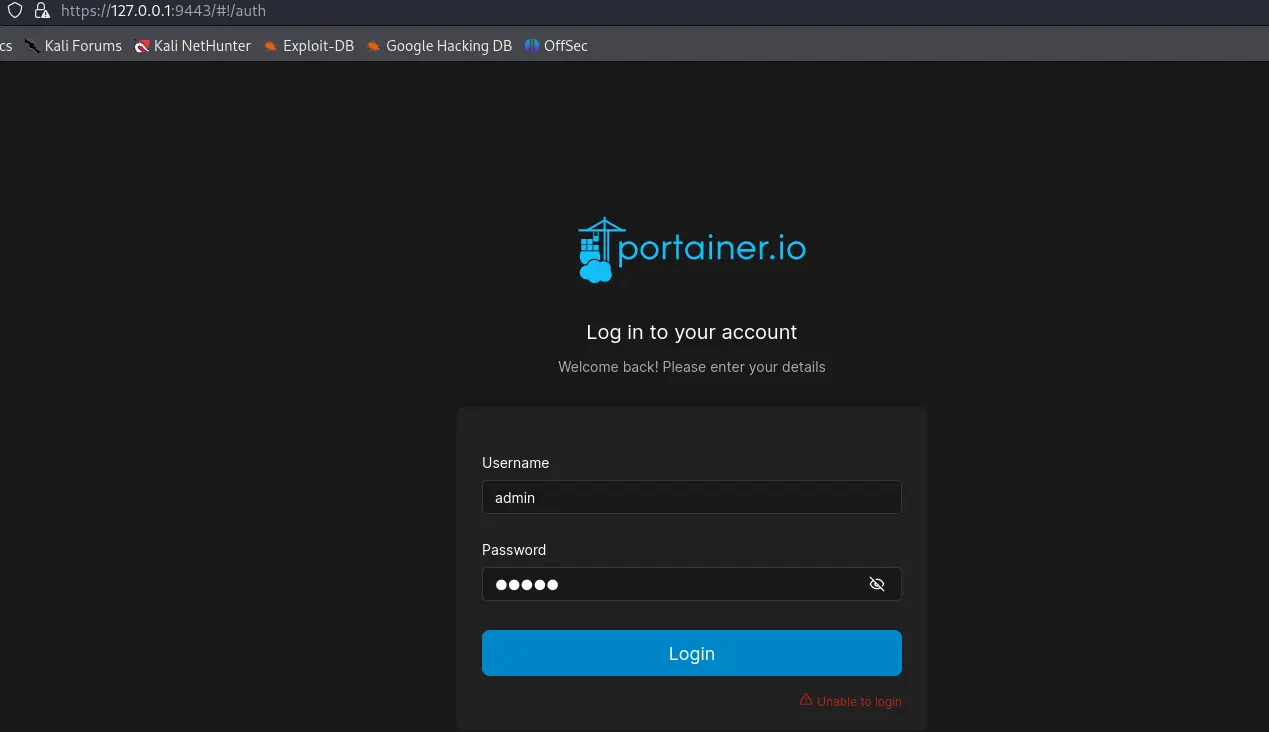Open the Exploit-DB bookmark
1269x732 pixels.
pyautogui.click(x=308, y=45)
